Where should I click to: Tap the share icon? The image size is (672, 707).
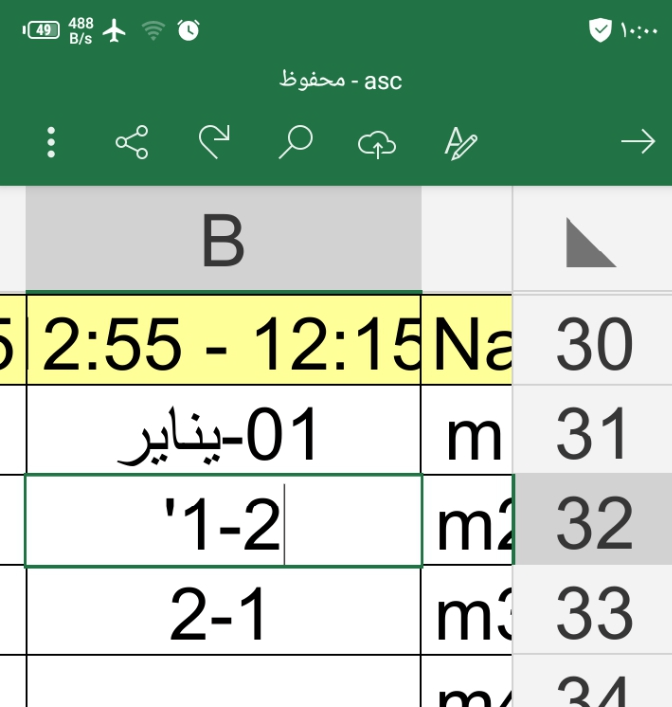pos(132,143)
